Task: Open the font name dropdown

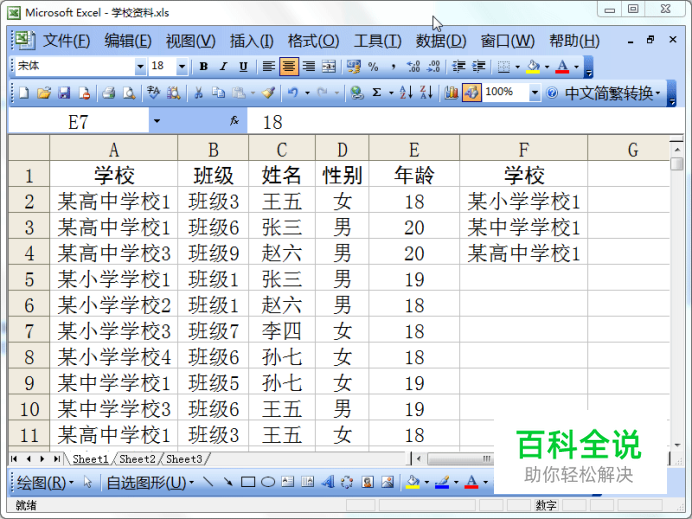Action: tap(140, 67)
